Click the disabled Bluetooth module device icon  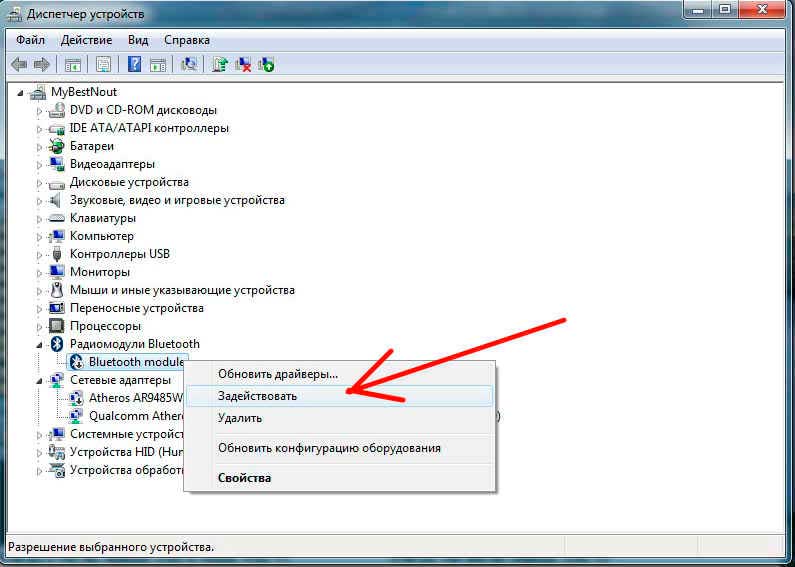[77, 362]
